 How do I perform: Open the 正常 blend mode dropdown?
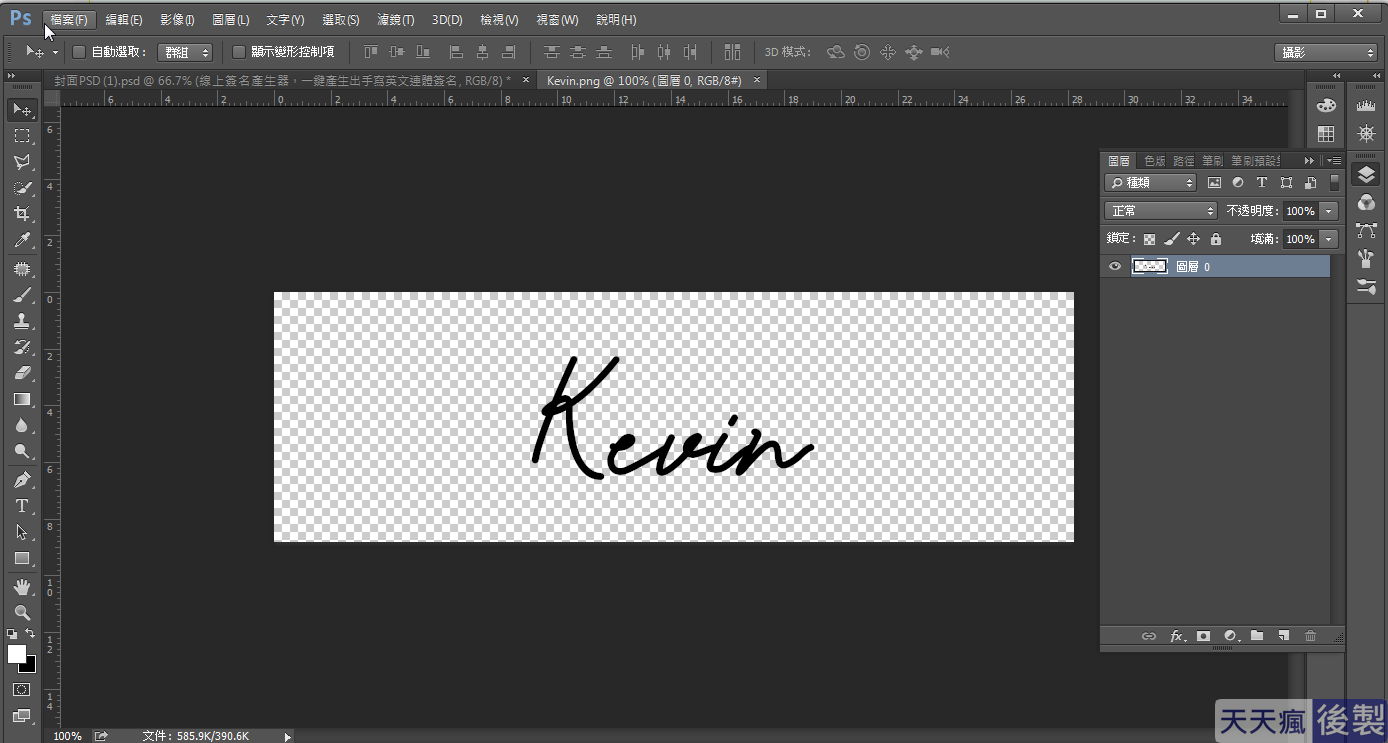point(1160,211)
